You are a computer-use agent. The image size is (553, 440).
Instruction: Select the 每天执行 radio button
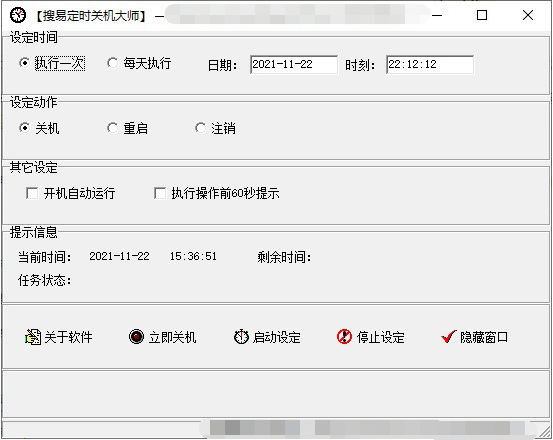click(x=113, y=63)
